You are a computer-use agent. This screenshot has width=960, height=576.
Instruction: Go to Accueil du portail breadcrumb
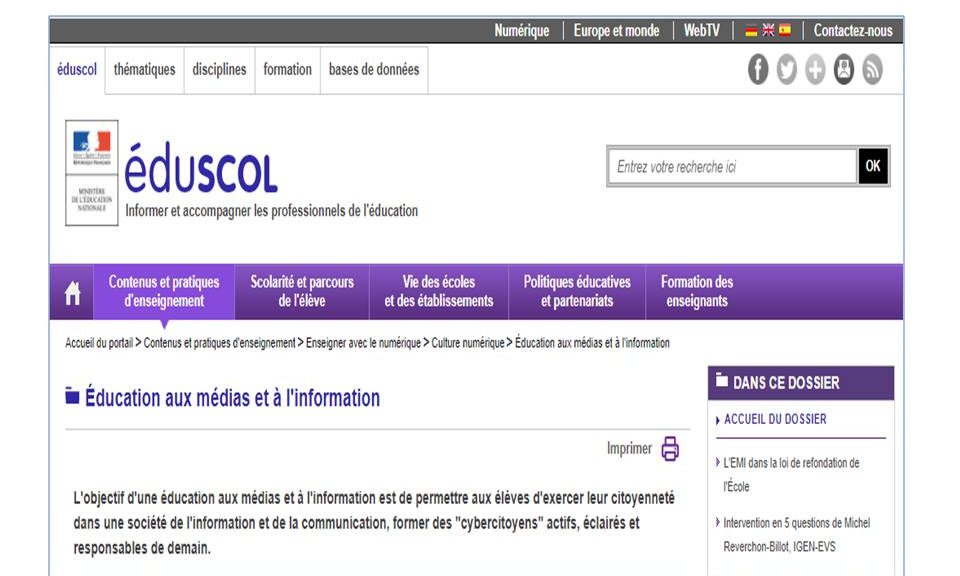coord(99,343)
